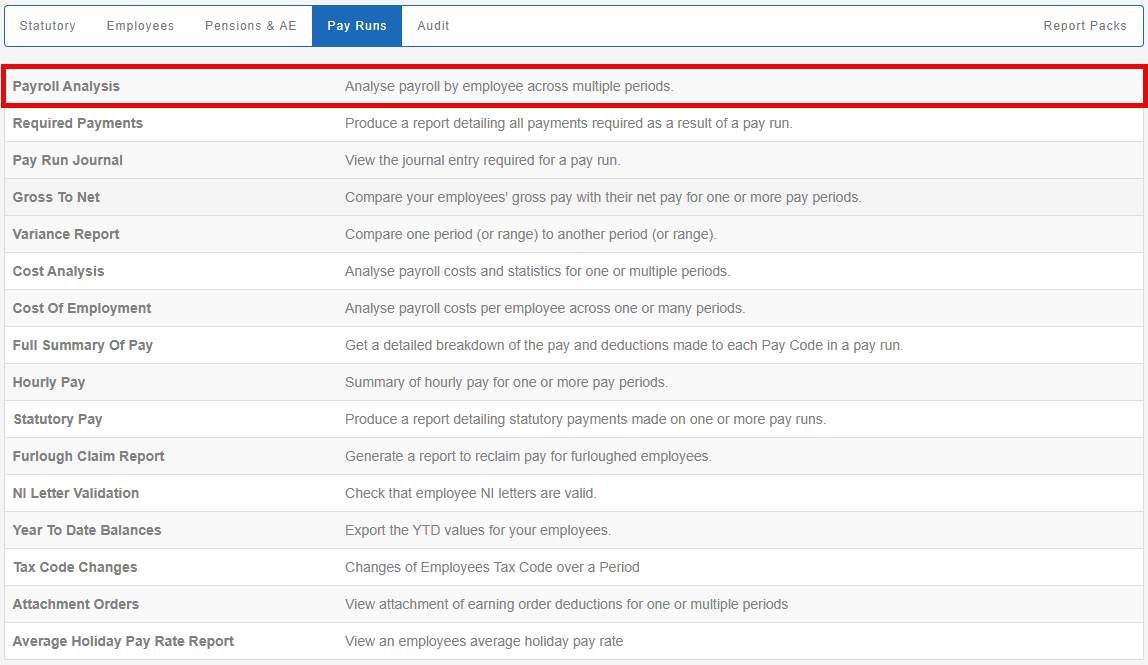Click 'Export the YTD values for your employees.'
The width and height of the screenshot is (1148, 665).
(478, 530)
